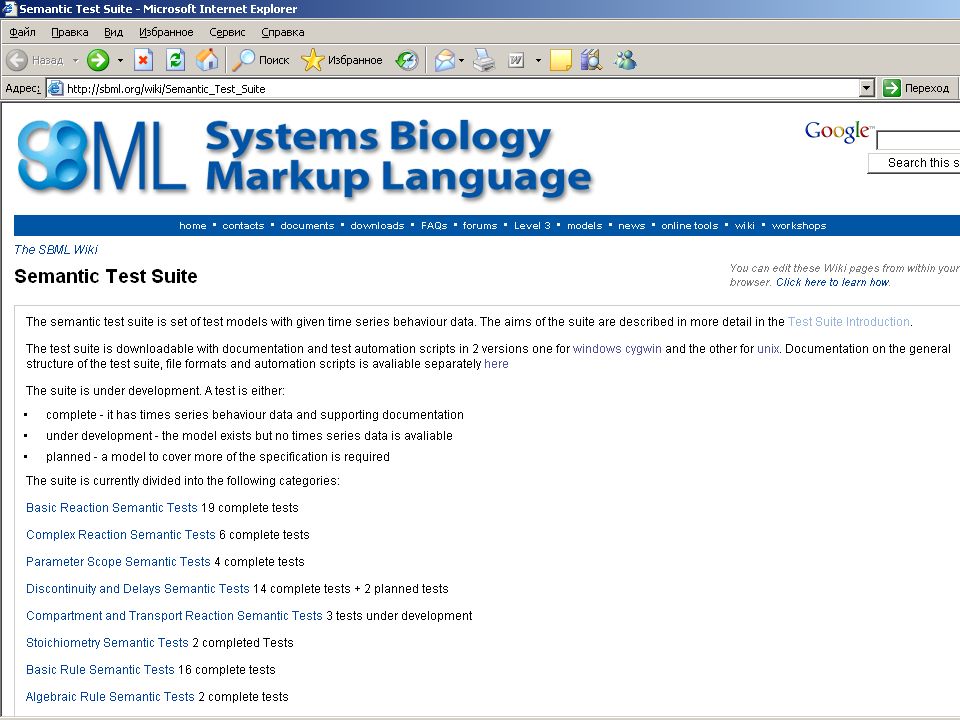Click the Refresh page icon
The height and width of the screenshot is (720, 960).
175,60
